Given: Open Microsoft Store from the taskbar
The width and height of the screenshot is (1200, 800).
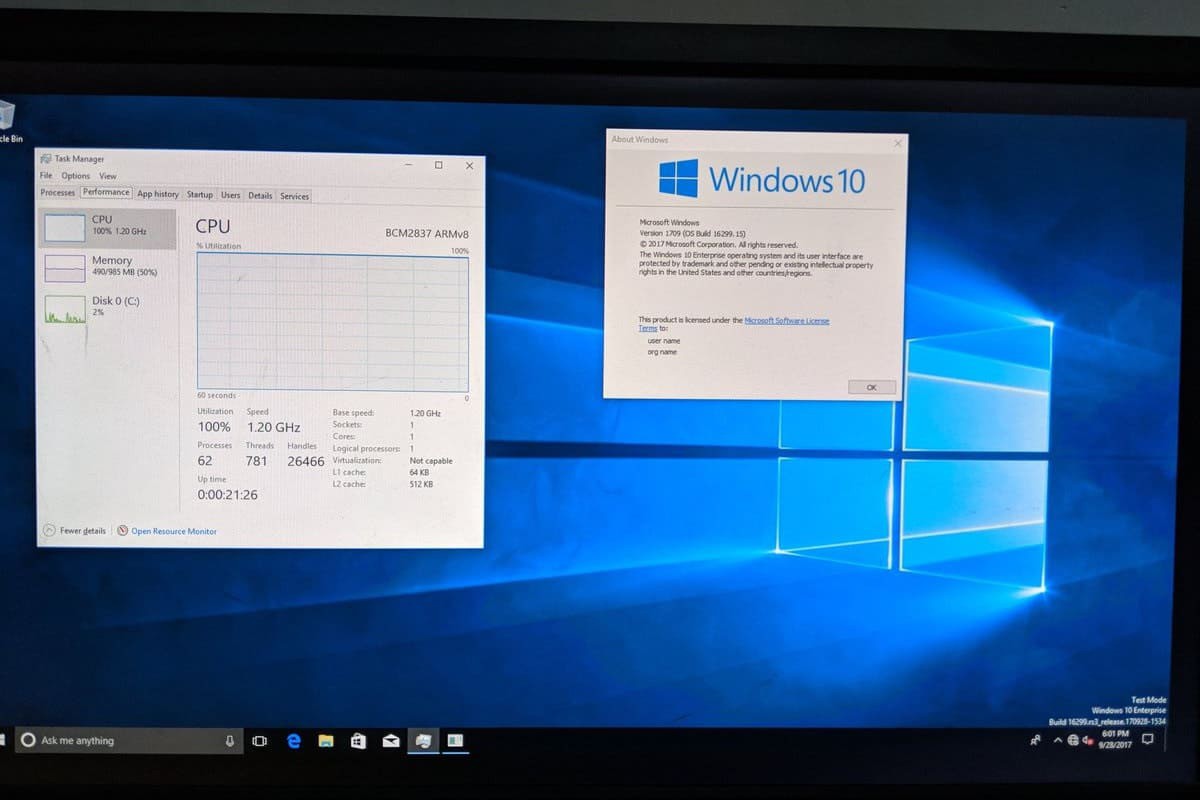Looking at the screenshot, I should click(358, 740).
